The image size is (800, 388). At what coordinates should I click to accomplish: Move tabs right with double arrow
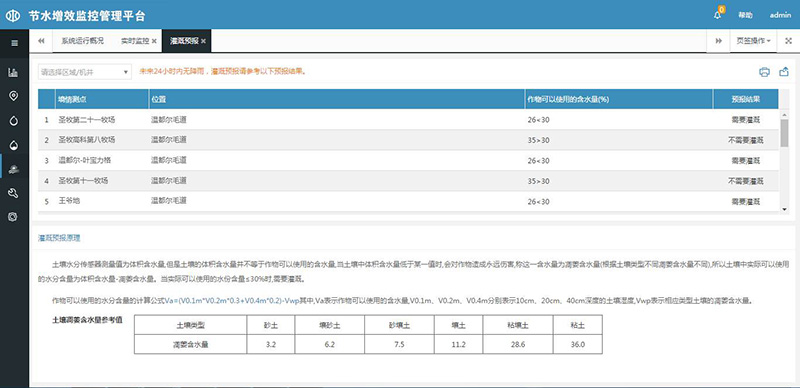click(718, 41)
